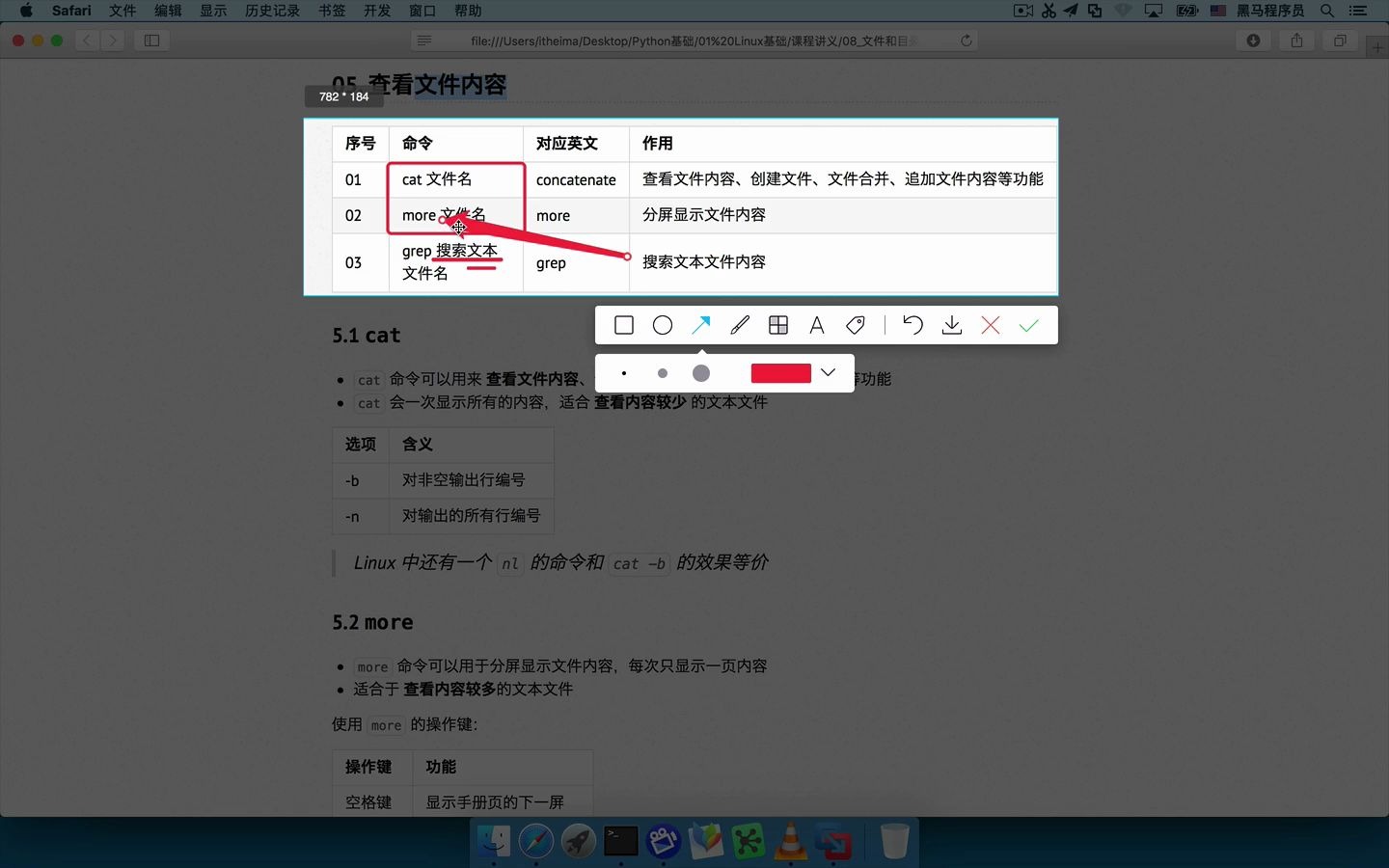Image resolution: width=1389 pixels, height=868 pixels.
Task: Confirm annotations with the green checkmark
Action: click(1028, 325)
